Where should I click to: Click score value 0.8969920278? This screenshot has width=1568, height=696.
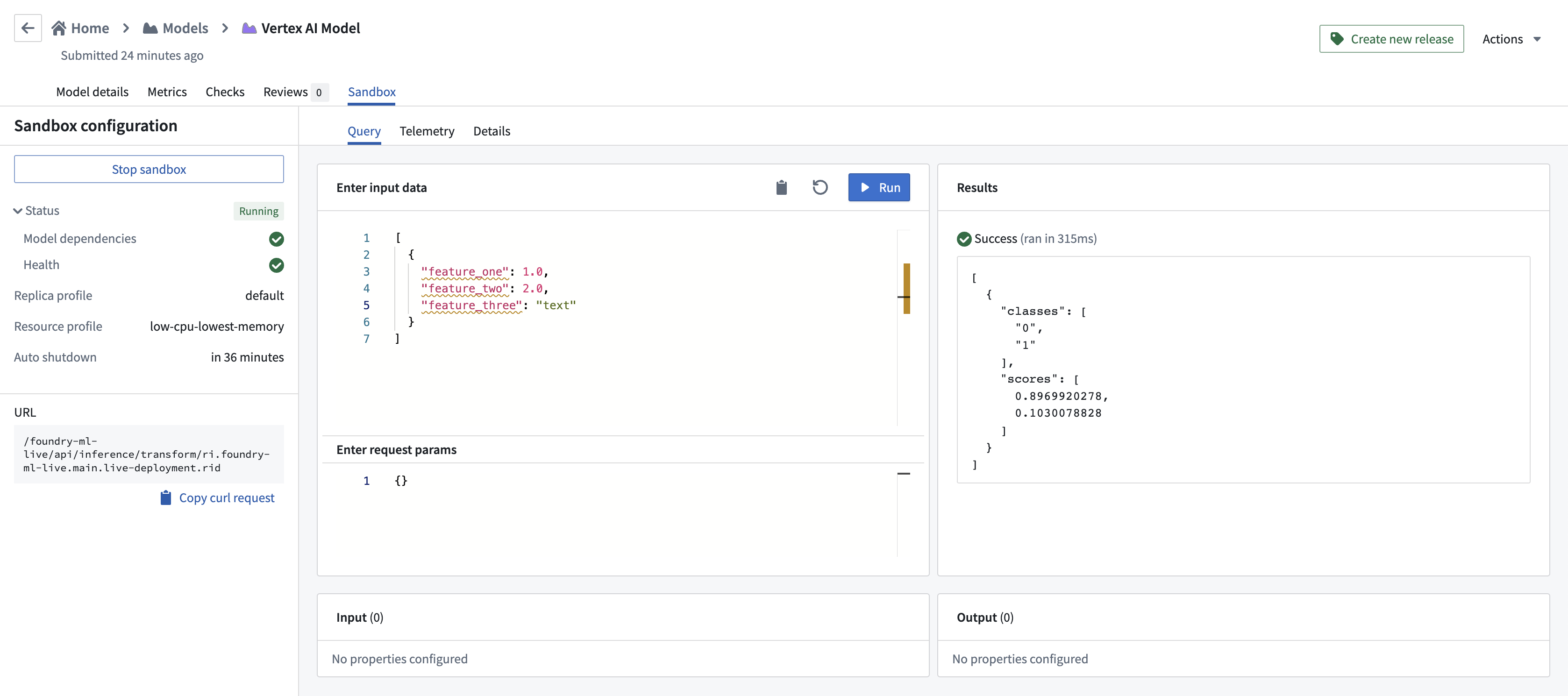point(1058,396)
